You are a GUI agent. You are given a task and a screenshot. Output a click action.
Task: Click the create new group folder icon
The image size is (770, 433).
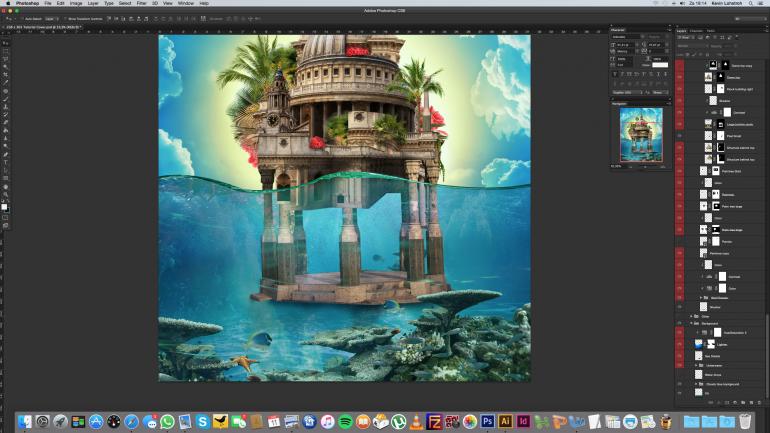coord(743,403)
